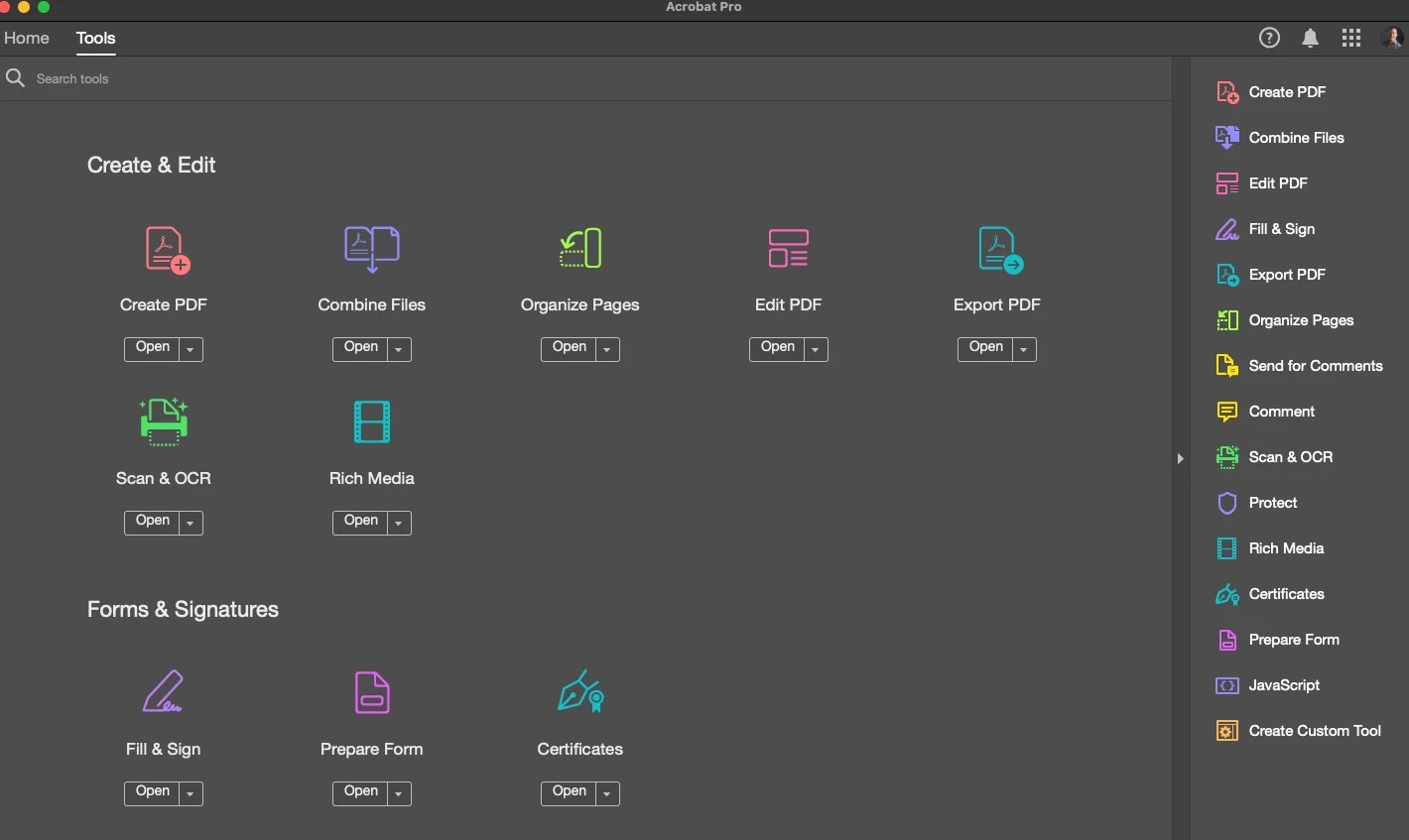The image size is (1409, 840).
Task: Expand the dropdown arrow beside Combine Files Open
Action: [399, 349]
